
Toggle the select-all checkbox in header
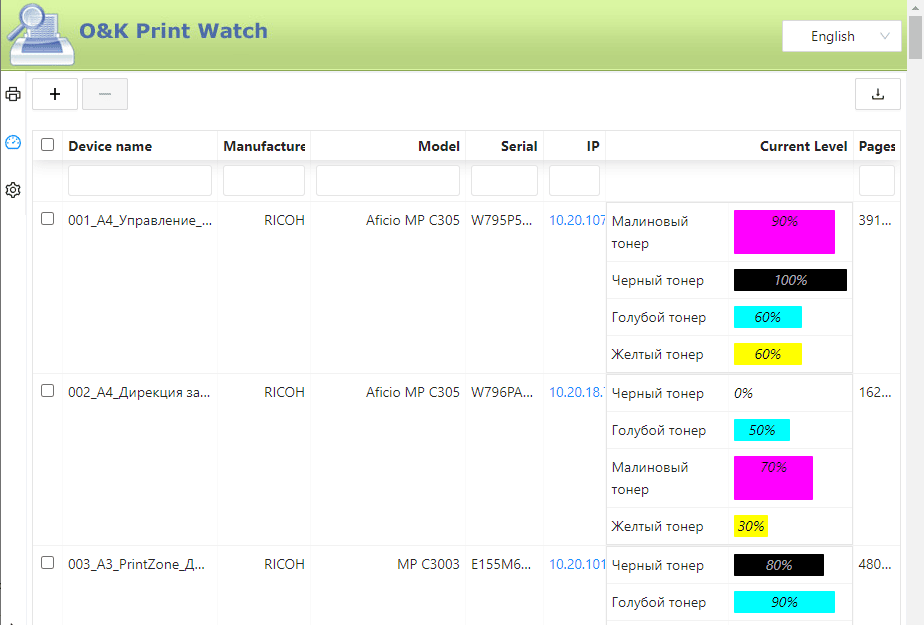point(48,145)
